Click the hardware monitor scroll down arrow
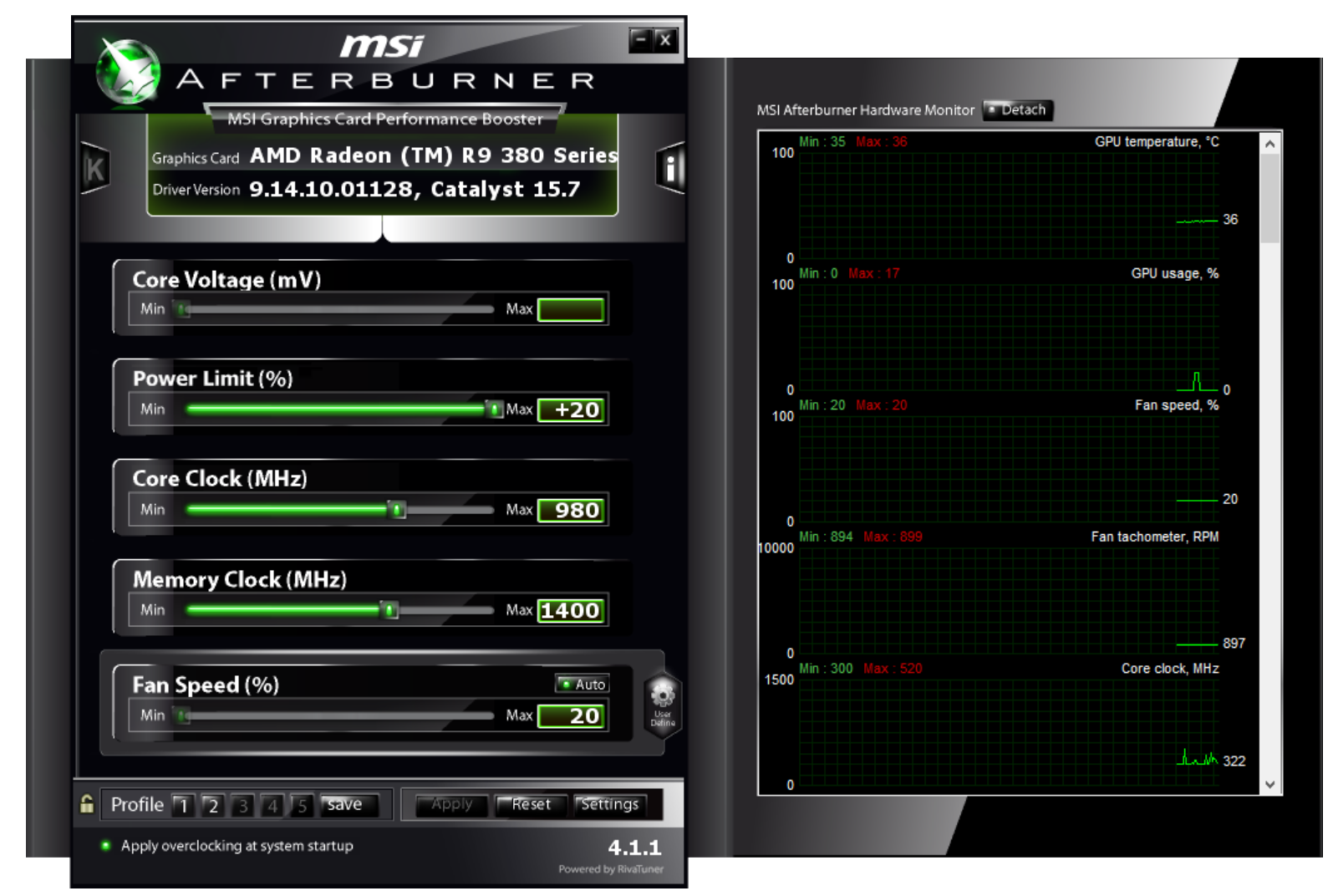The image size is (1338, 896). (1269, 784)
